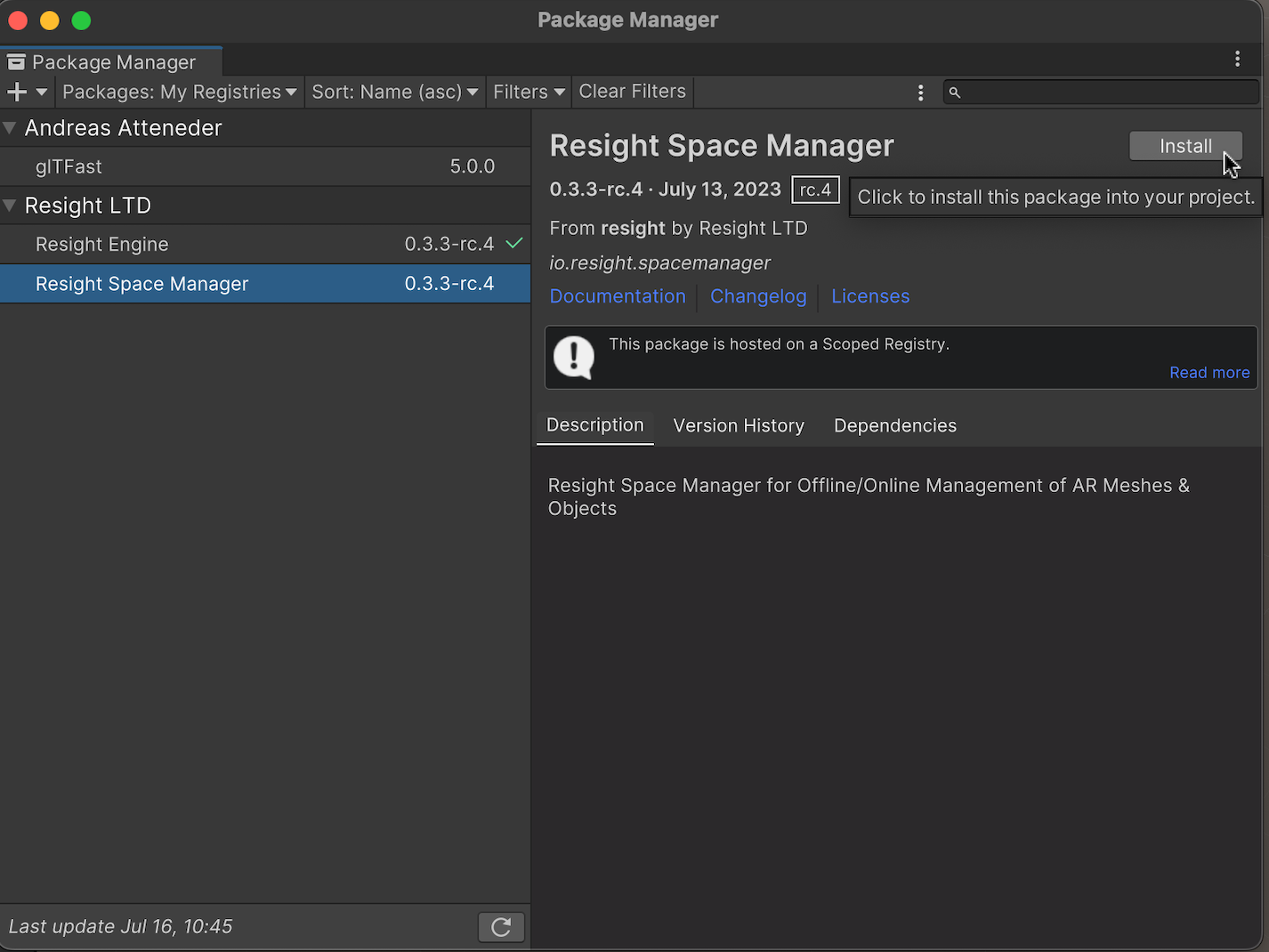Click the yellow minimize window button
Image resolution: width=1269 pixels, height=952 pixels.
[50, 20]
